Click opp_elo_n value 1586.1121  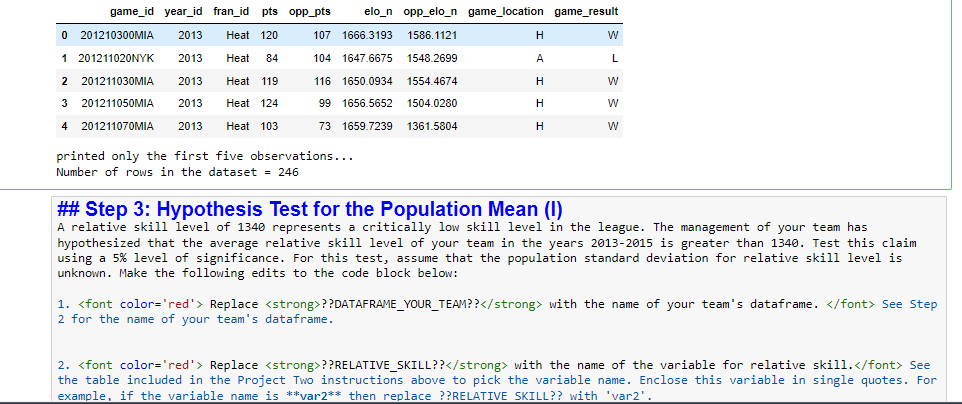click(x=433, y=36)
